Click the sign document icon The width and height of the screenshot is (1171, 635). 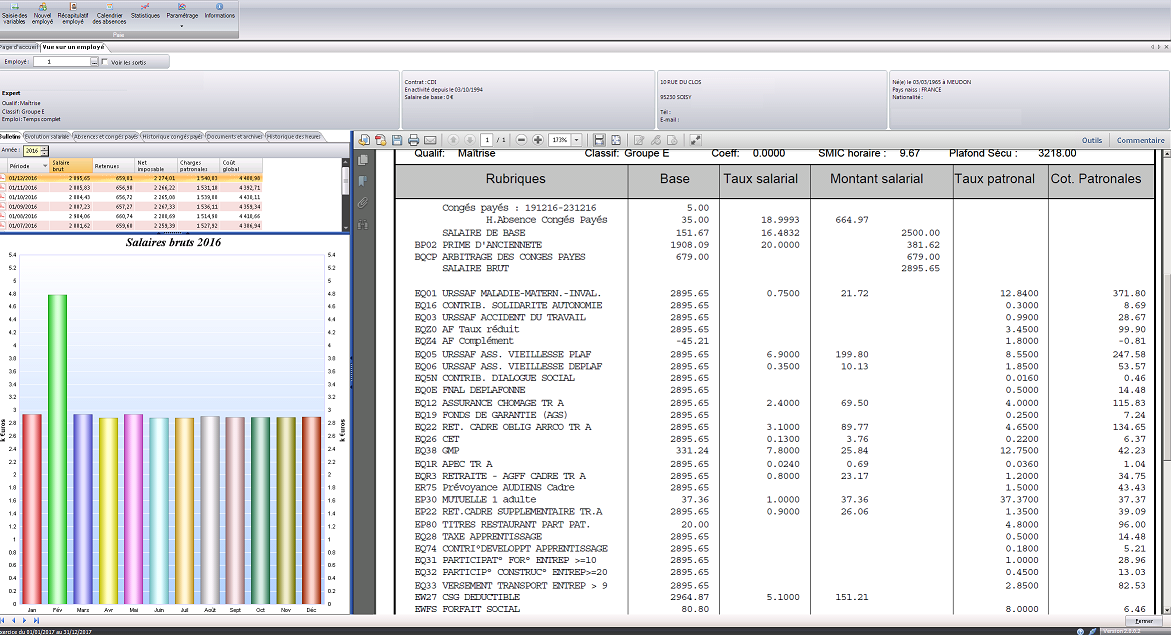672,140
